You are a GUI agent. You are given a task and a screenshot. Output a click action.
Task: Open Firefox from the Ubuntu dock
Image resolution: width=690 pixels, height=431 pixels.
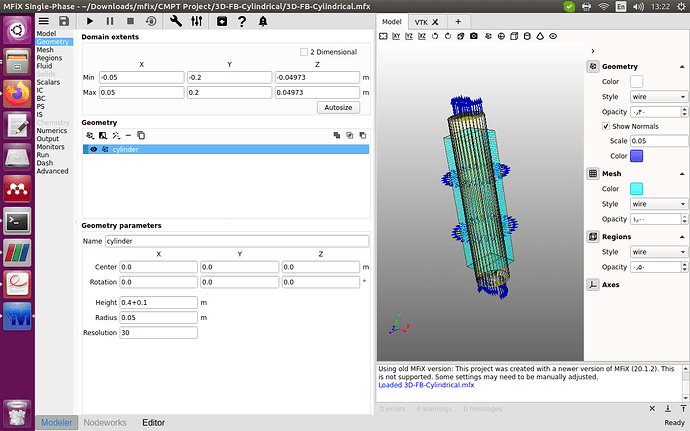click(x=17, y=94)
